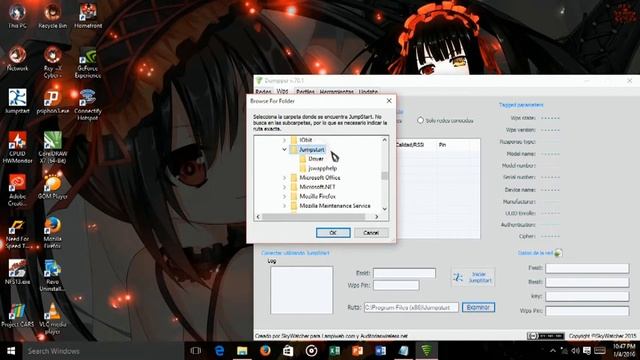Click the volume icon in system tray
Viewport: 640px width, 360px height.
[x=576, y=351]
